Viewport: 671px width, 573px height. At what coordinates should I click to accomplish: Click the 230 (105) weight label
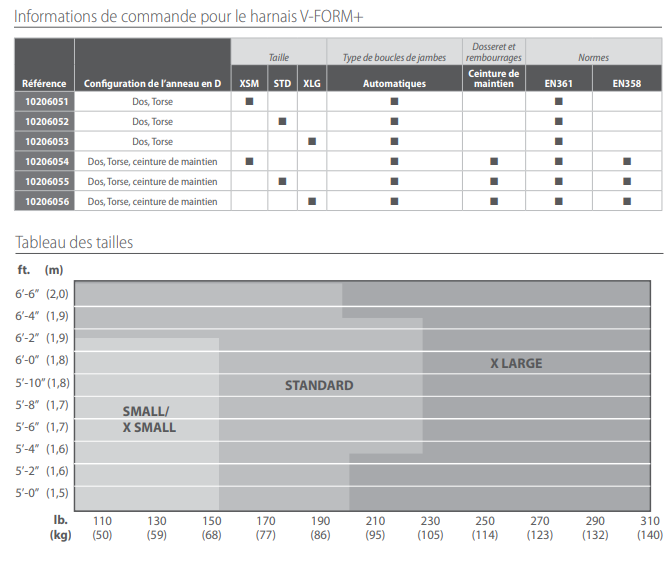430,528
